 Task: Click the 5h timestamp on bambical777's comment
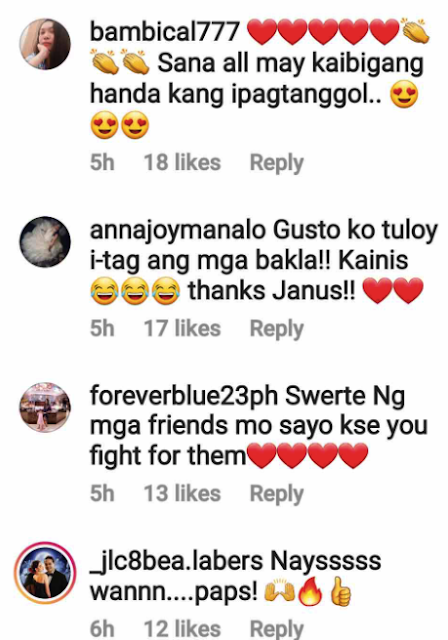click(102, 162)
